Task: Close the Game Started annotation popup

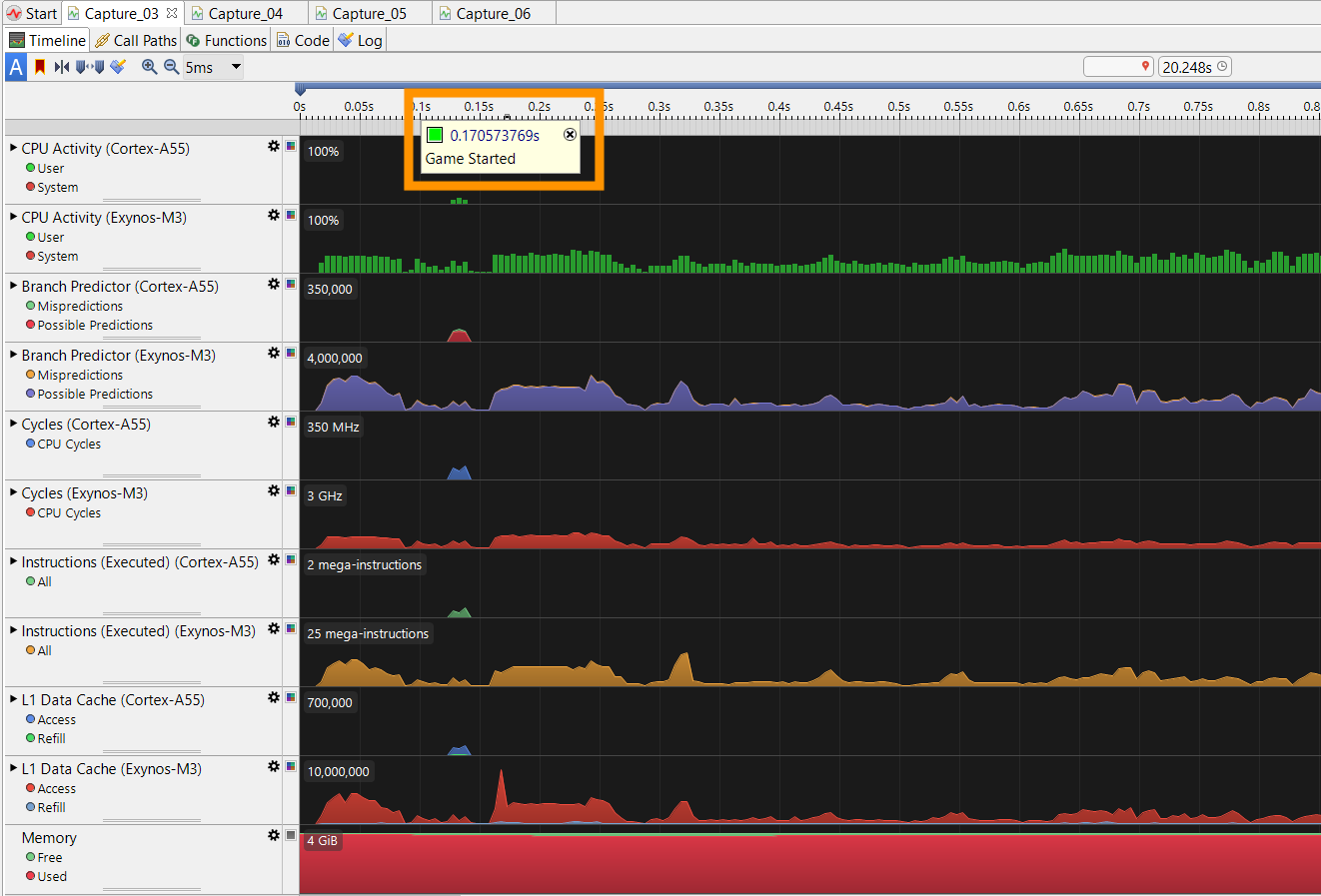Action: click(x=570, y=135)
